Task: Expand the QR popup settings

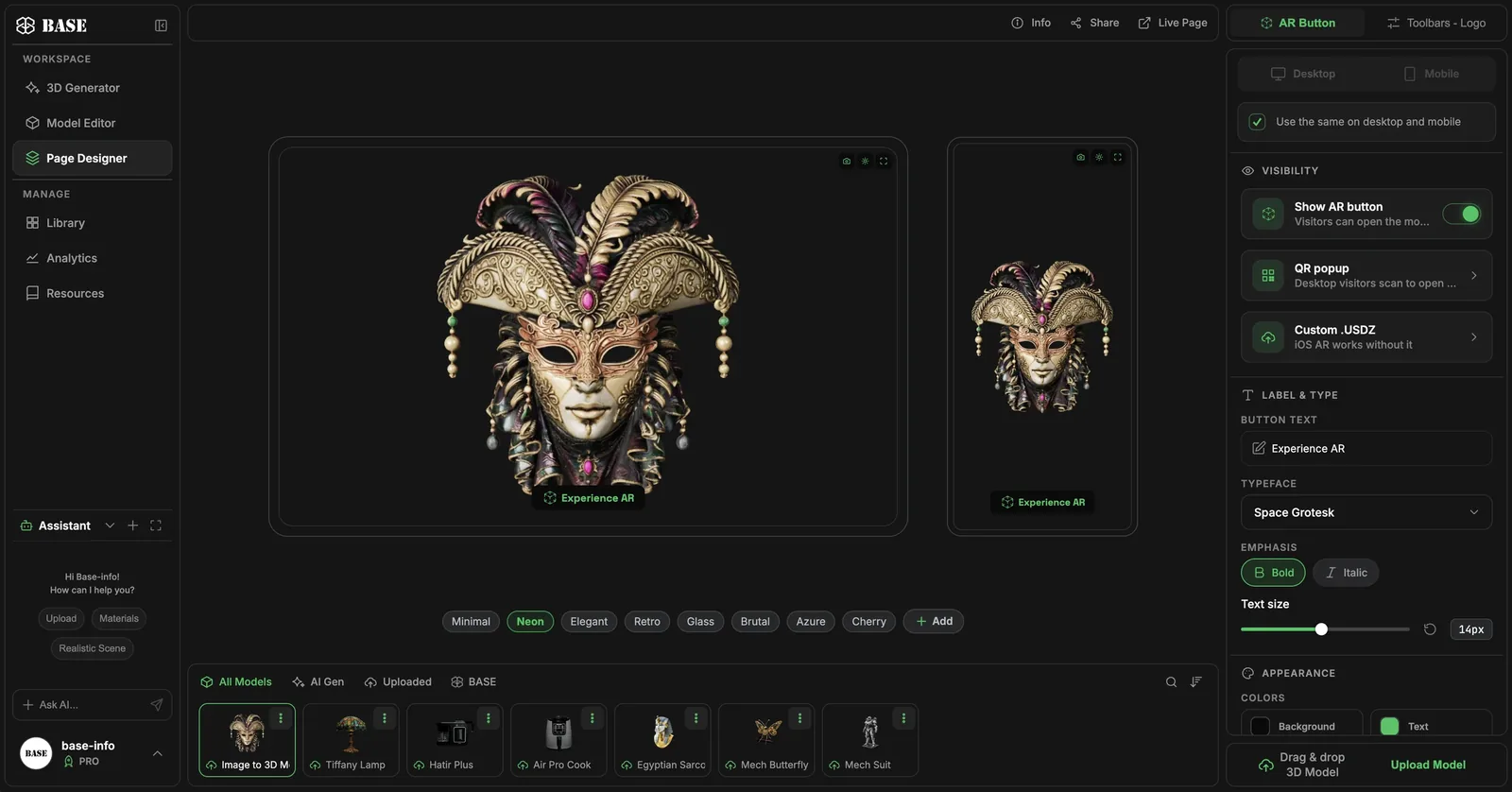Action: pos(1366,276)
